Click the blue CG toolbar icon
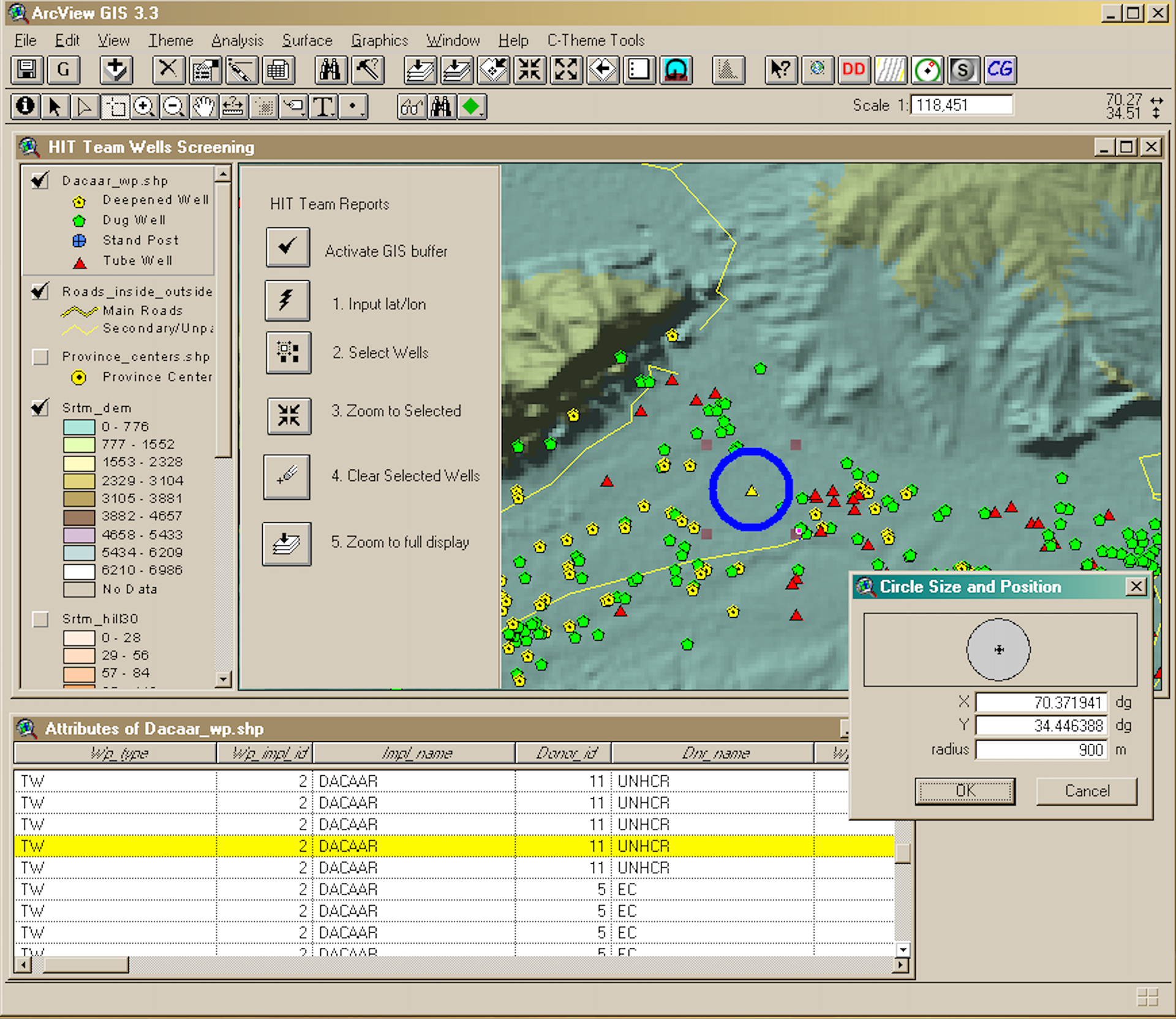The image size is (1176, 1019). [999, 69]
